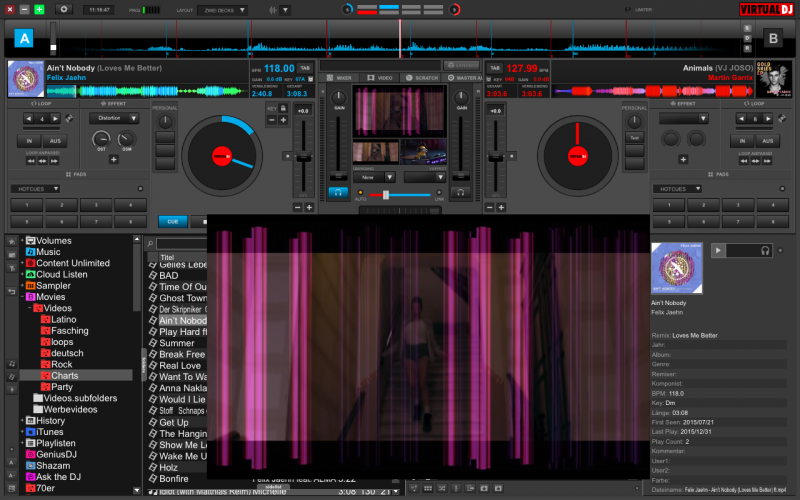This screenshot has width=800, height=500.
Task: Click the Animals cover art on deck B
Action: [774, 79]
